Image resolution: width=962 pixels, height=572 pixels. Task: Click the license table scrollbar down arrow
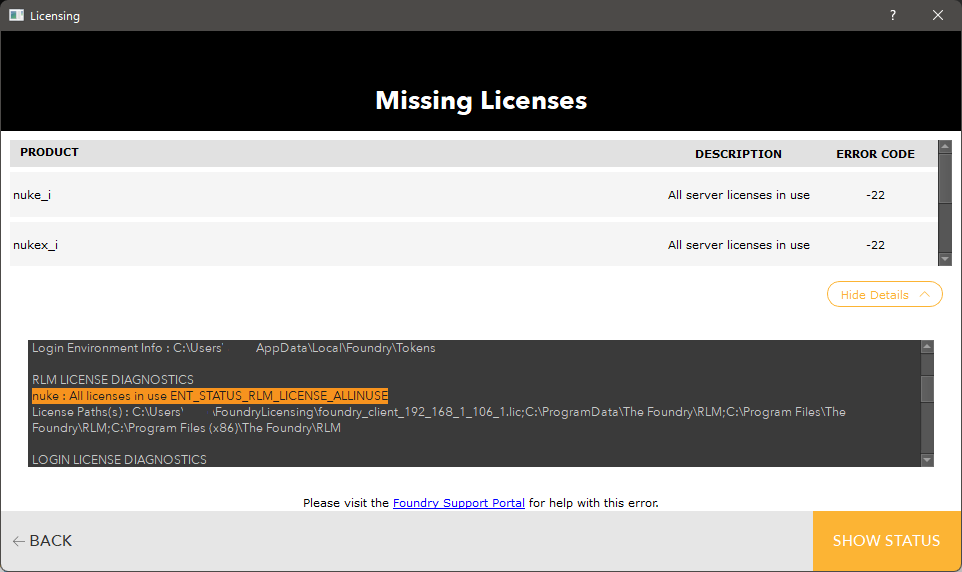945,260
